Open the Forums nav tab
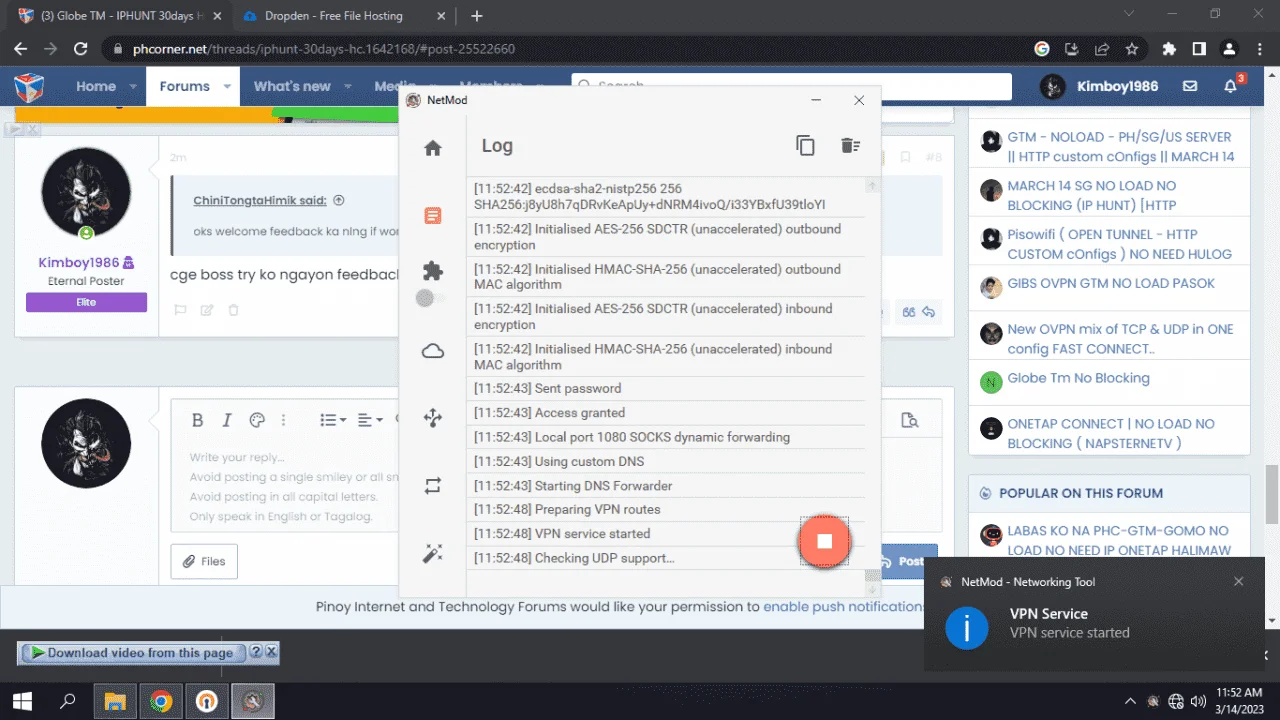Viewport: 1280px width, 720px height. (x=185, y=87)
